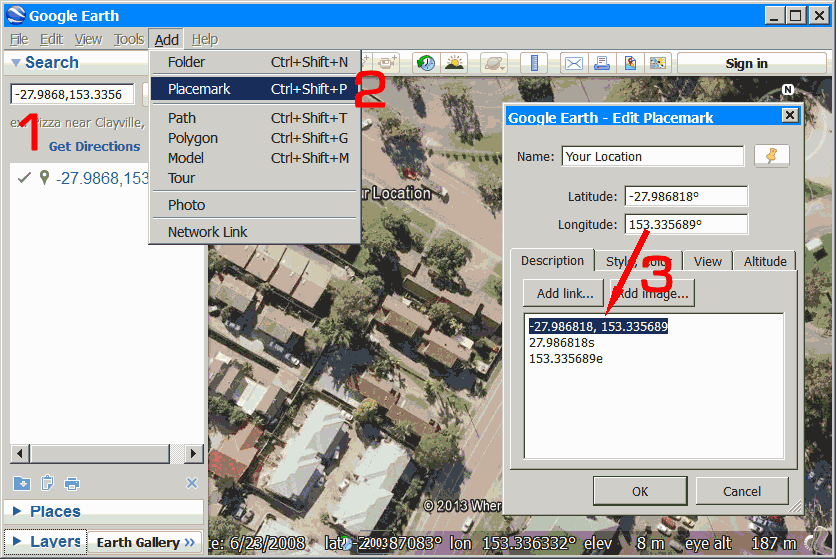The image size is (836, 559).
Task: Expand the Layers panel
Action: (x=17, y=542)
